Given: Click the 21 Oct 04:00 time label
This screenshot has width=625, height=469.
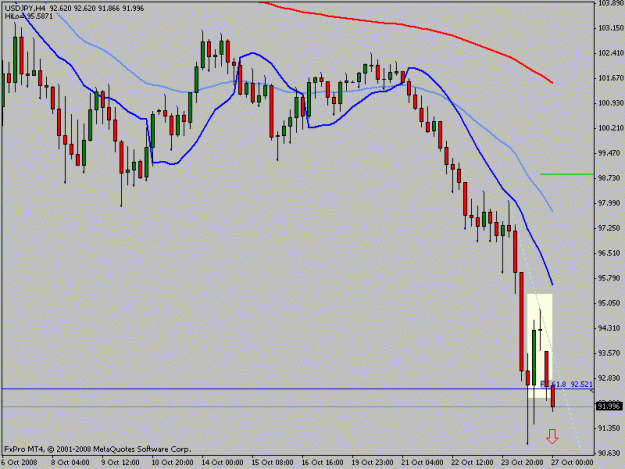Looking at the screenshot, I should tap(422, 463).
